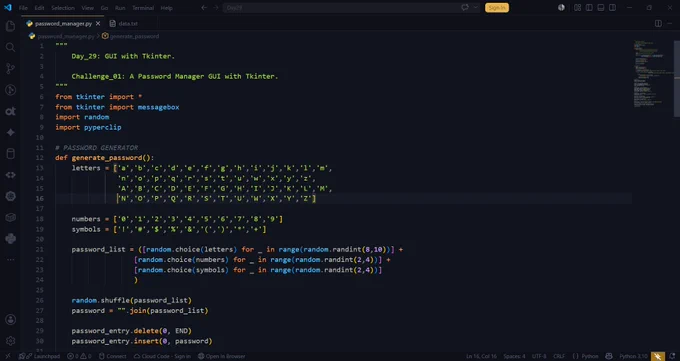The height and width of the screenshot is (361, 680).
Task: Select the Python 3.10 interpreter
Action: coord(633,356)
